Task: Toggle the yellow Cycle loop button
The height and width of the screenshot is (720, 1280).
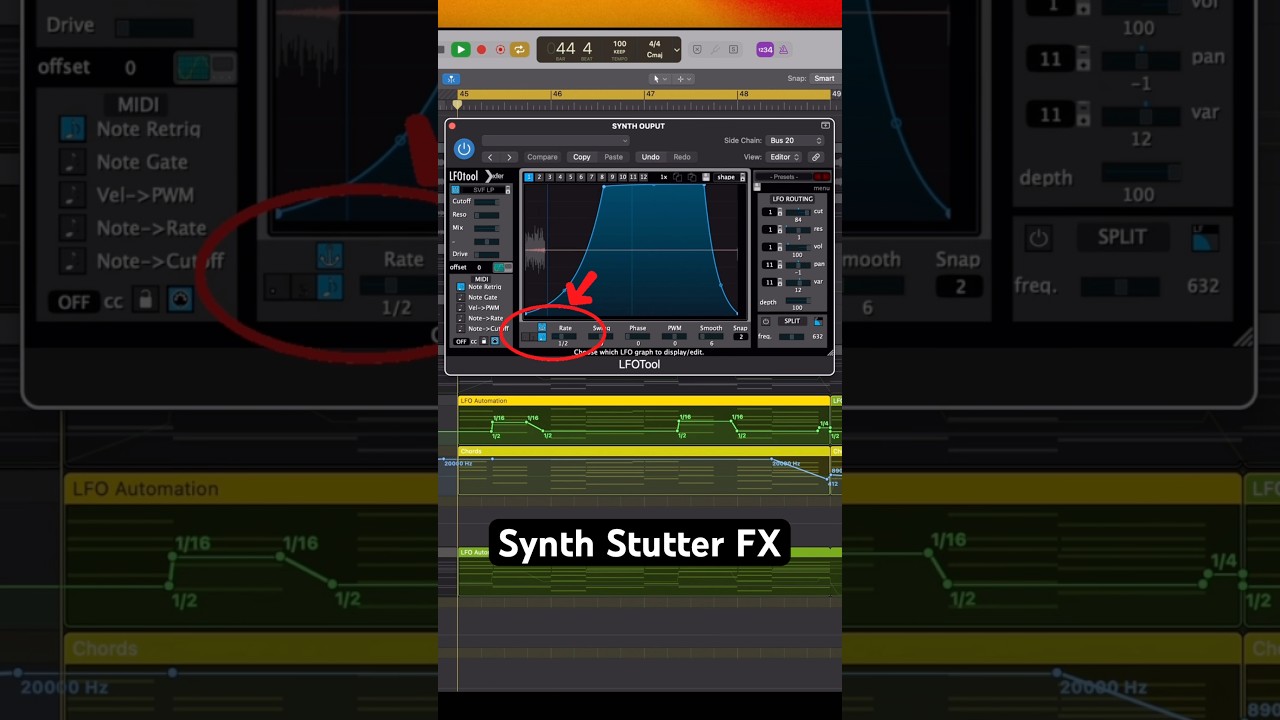Action: coord(520,49)
